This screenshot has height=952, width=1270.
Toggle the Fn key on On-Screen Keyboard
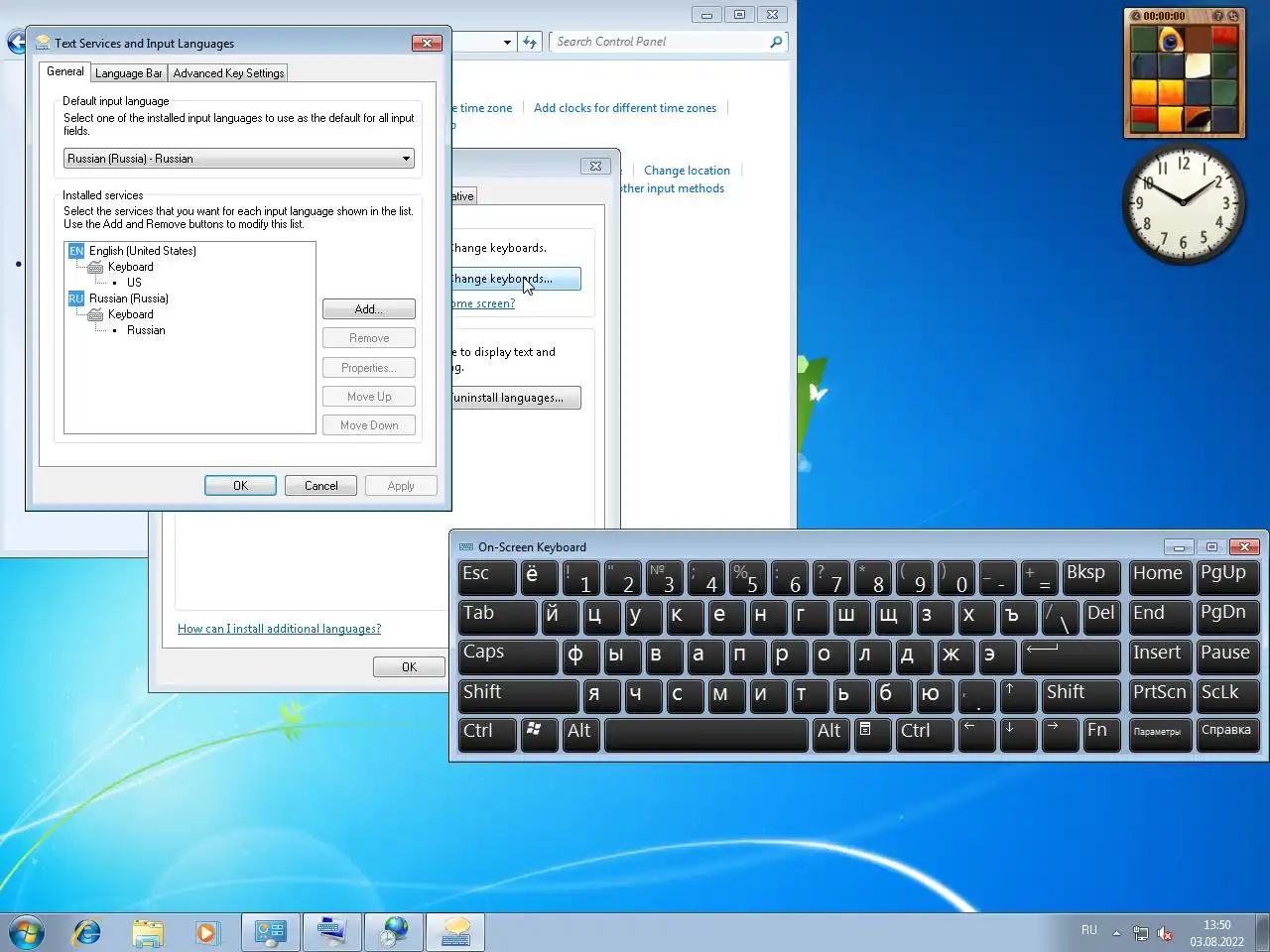point(1101,734)
